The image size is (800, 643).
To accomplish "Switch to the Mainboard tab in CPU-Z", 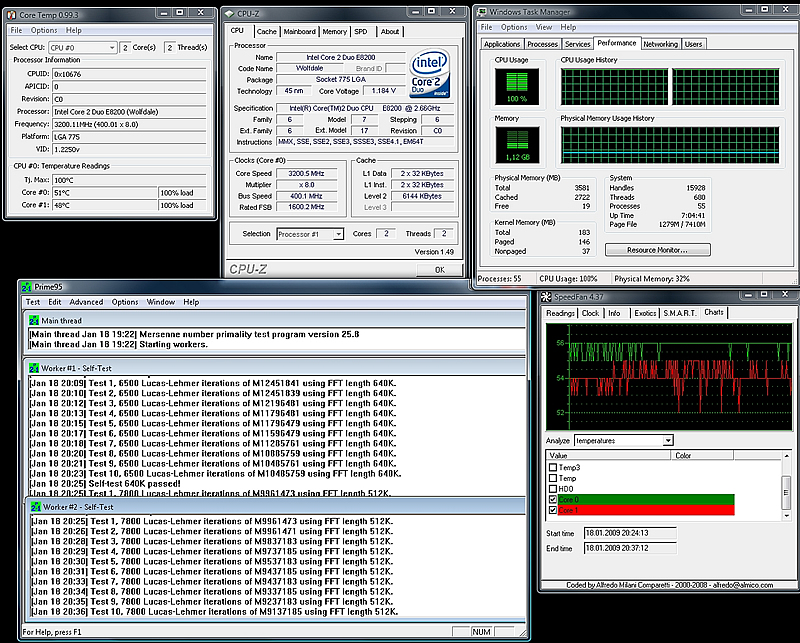I will click(299, 32).
